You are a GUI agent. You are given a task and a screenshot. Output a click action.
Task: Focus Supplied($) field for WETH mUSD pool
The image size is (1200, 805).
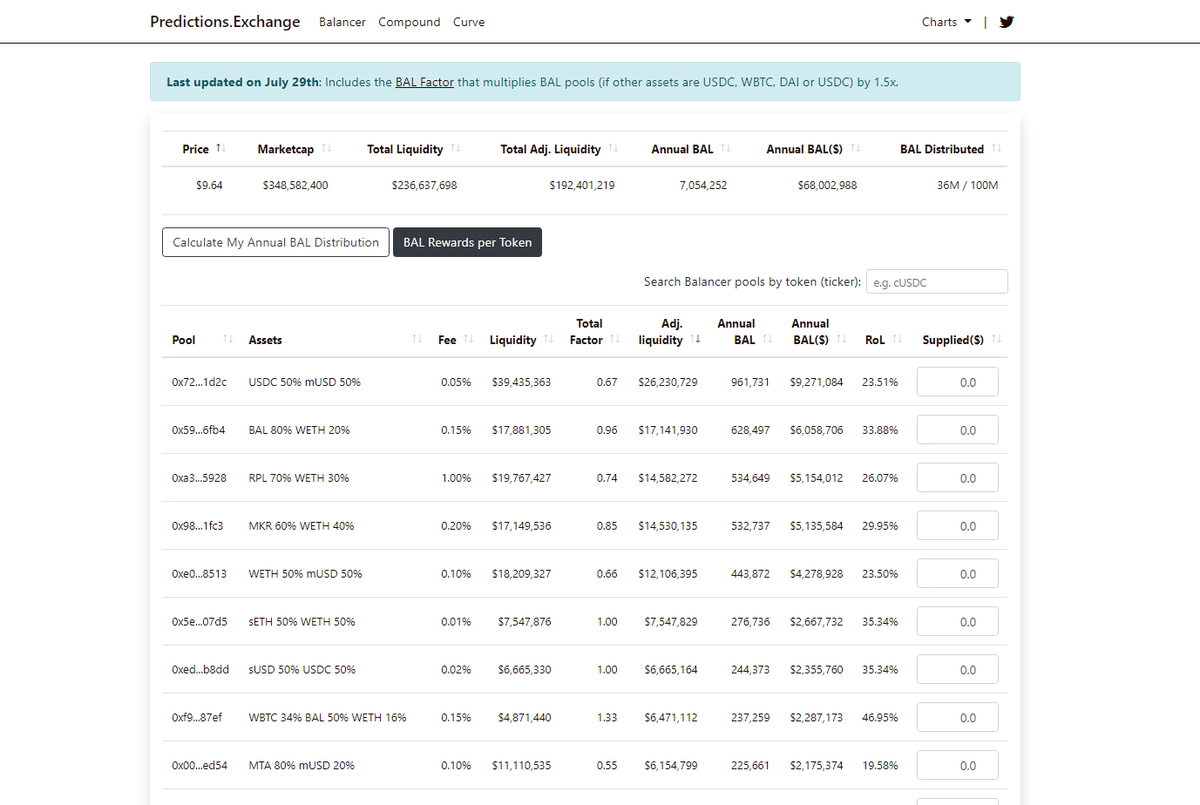point(958,574)
